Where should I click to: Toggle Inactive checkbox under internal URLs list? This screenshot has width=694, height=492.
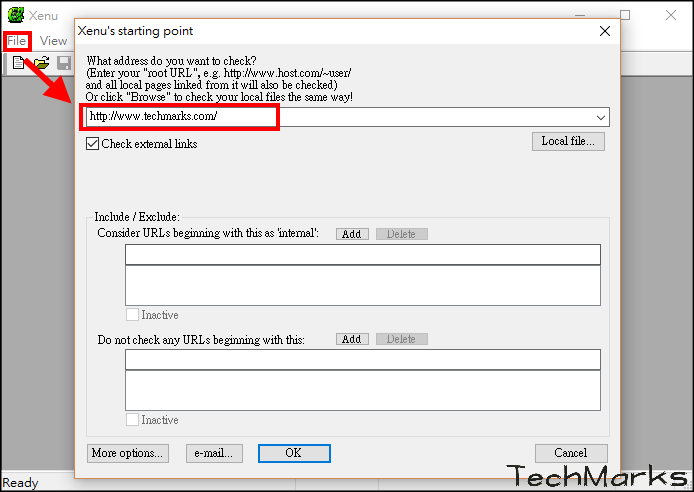[132, 315]
